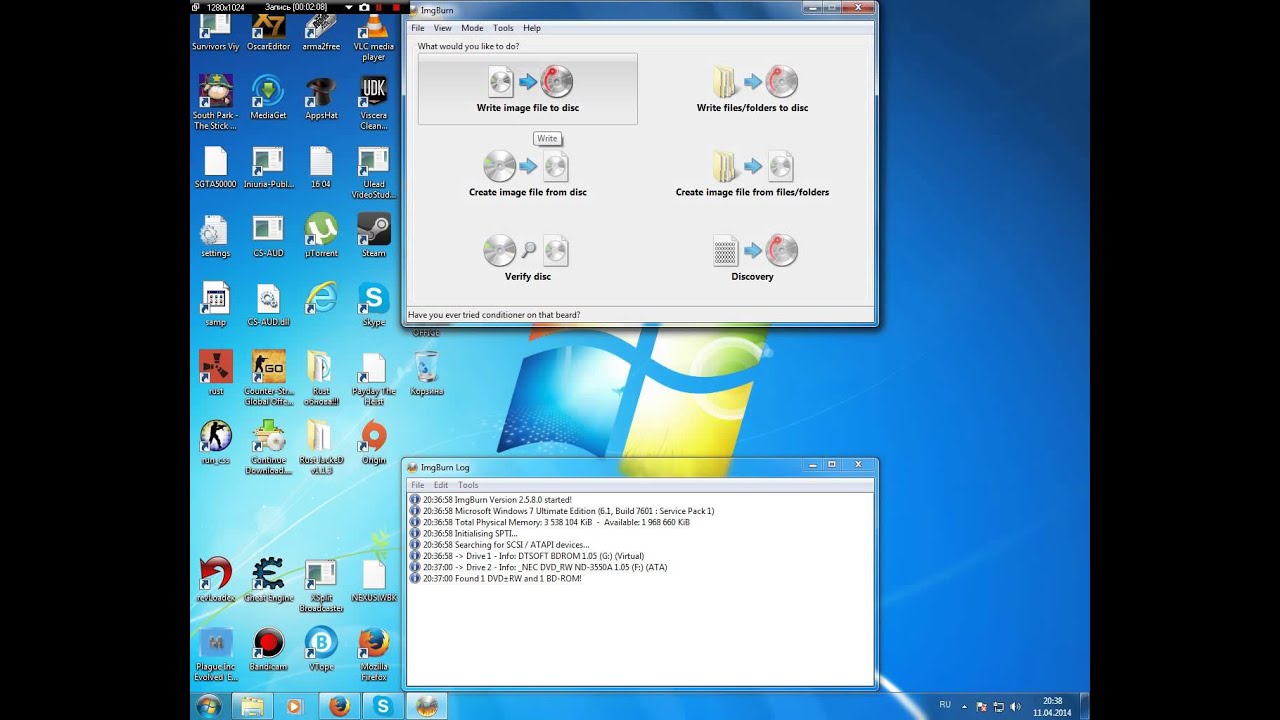Screen dimensions: 1280x720
Task: Select the Plague Inc Evolved desktop icon
Action: click(x=216, y=654)
